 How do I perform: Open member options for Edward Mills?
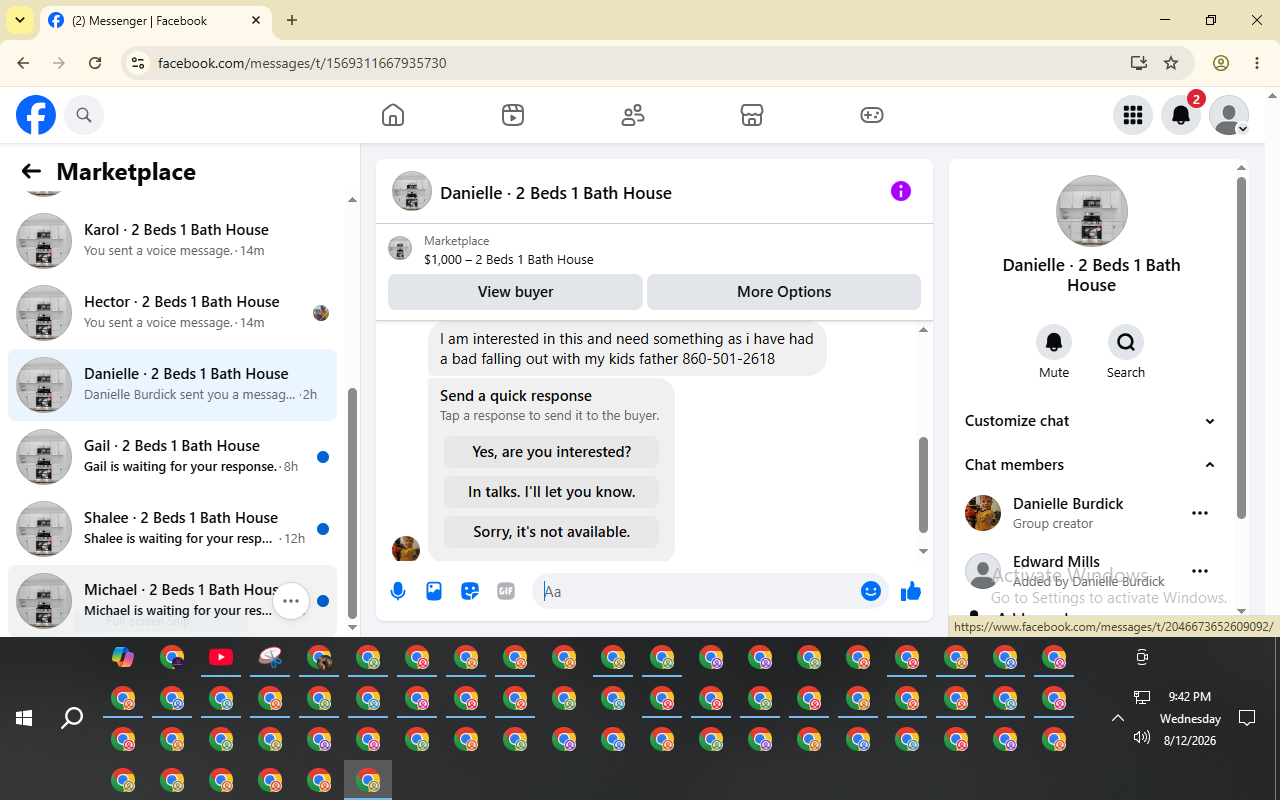coord(1200,571)
